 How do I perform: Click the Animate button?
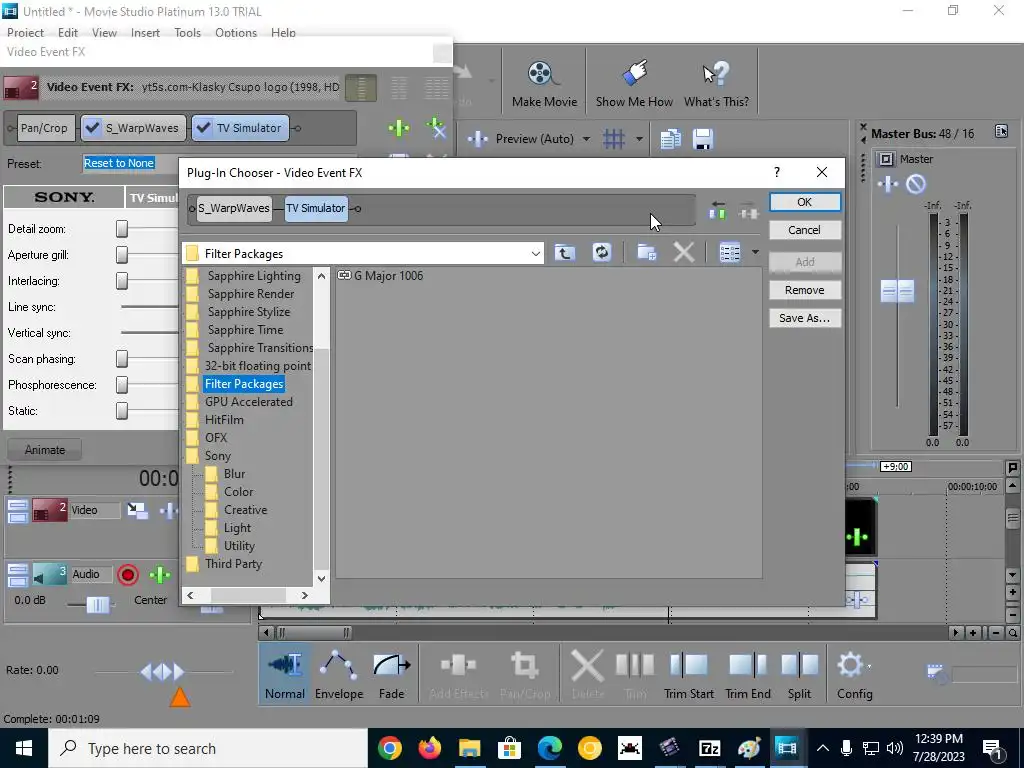point(44,450)
